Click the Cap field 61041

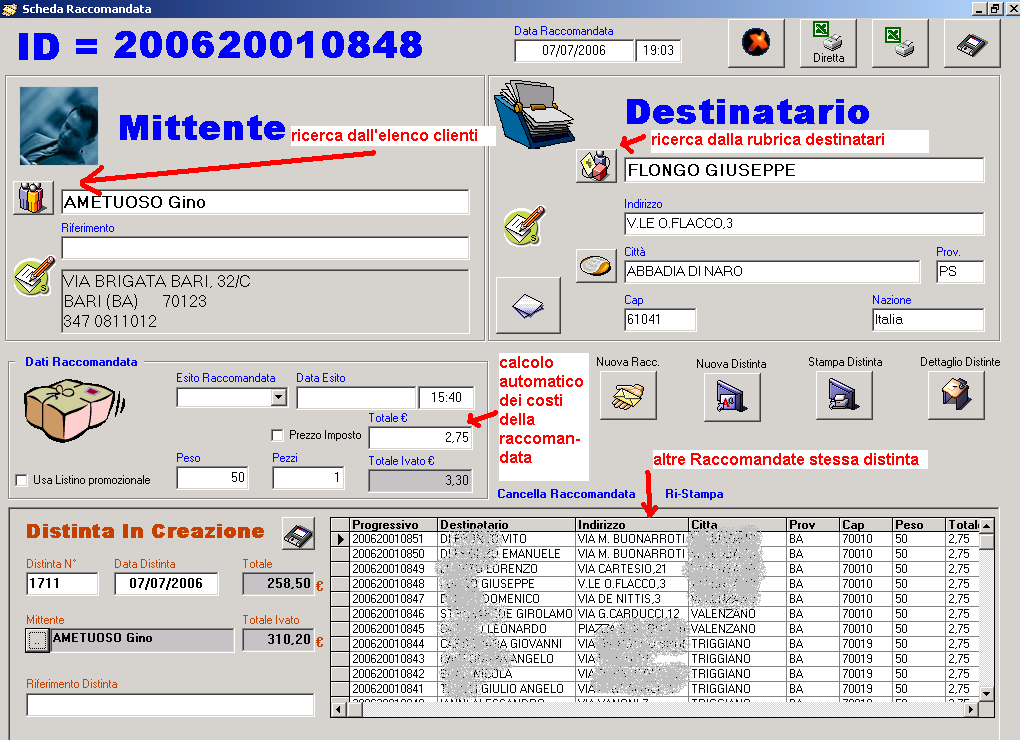coord(660,320)
